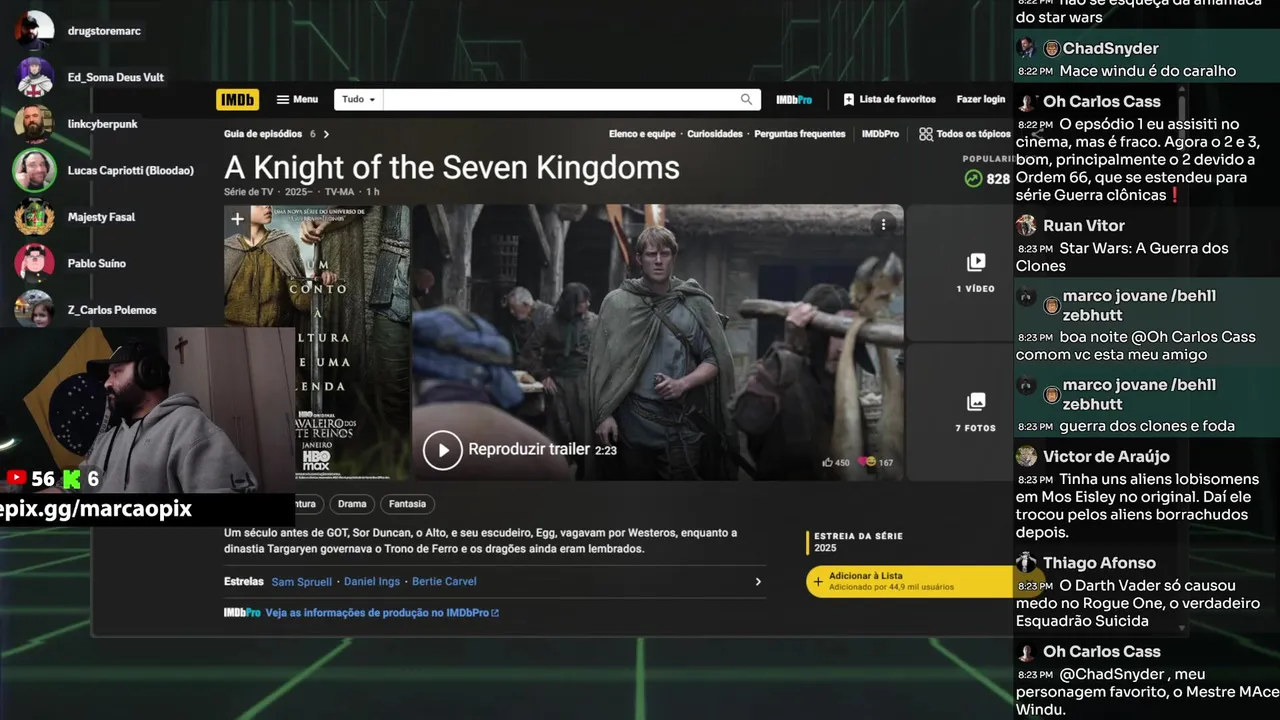The height and width of the screenshot is (720, 1280).
Task: Open the IMDb home logo
Action: (237, 100)
